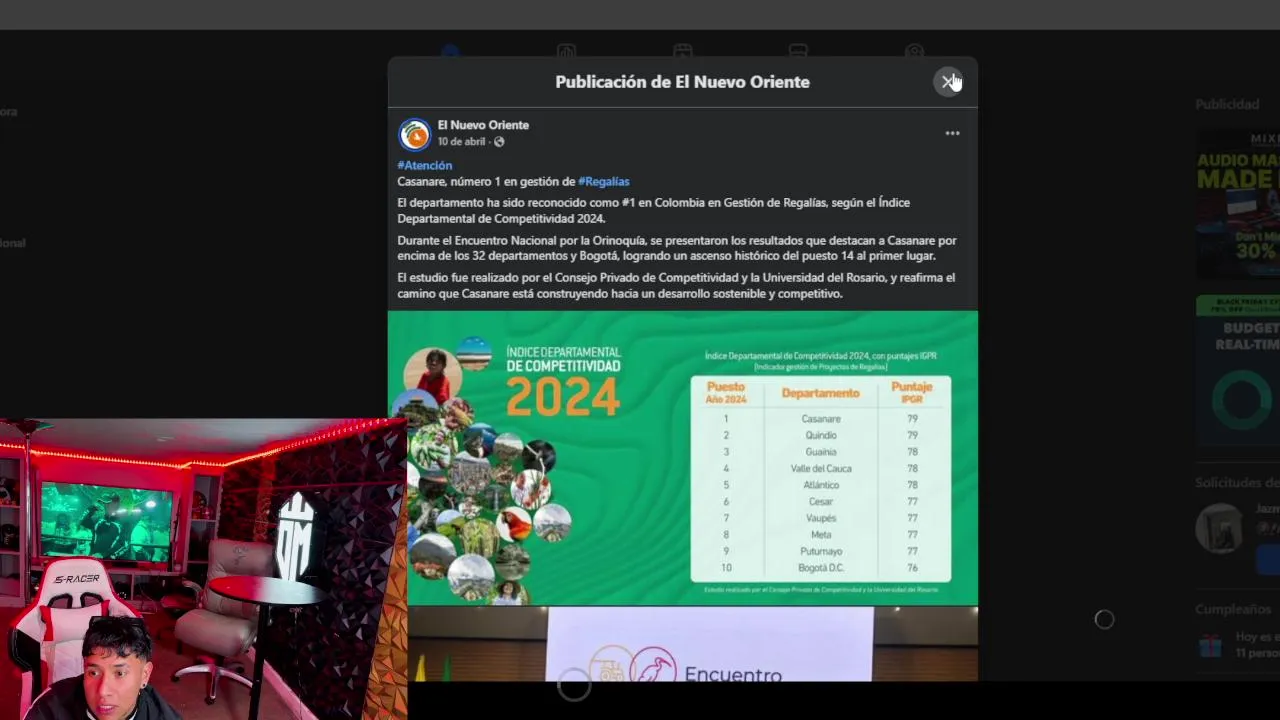Open the top Audio ad in Publicidad
Viewport: 1280px width, 720px height.
pyautogui.click(x=1238, y=203)
